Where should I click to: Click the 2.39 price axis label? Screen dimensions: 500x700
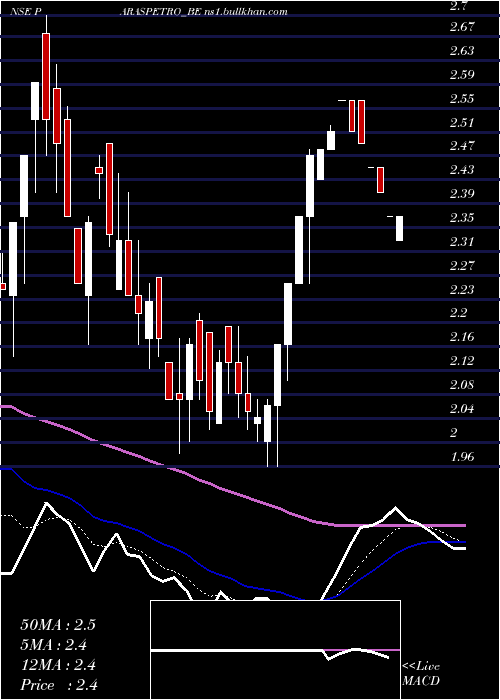pos(462,194)
